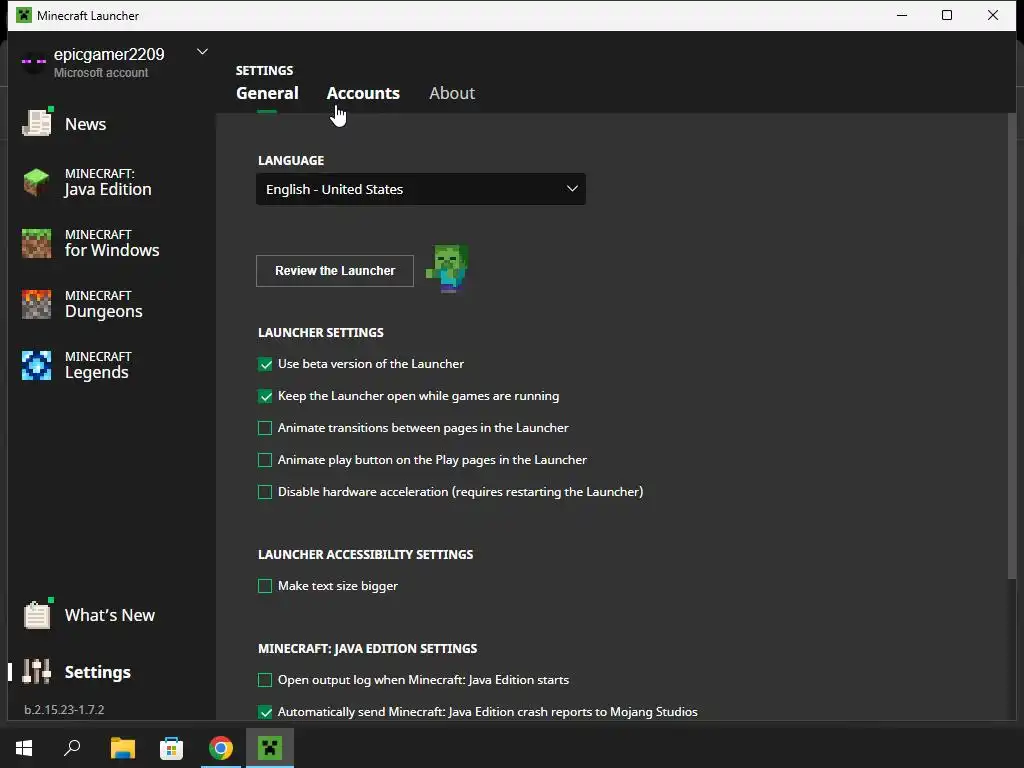
Task: Click the epicgamer2209 account avatar
Action: 33,61
